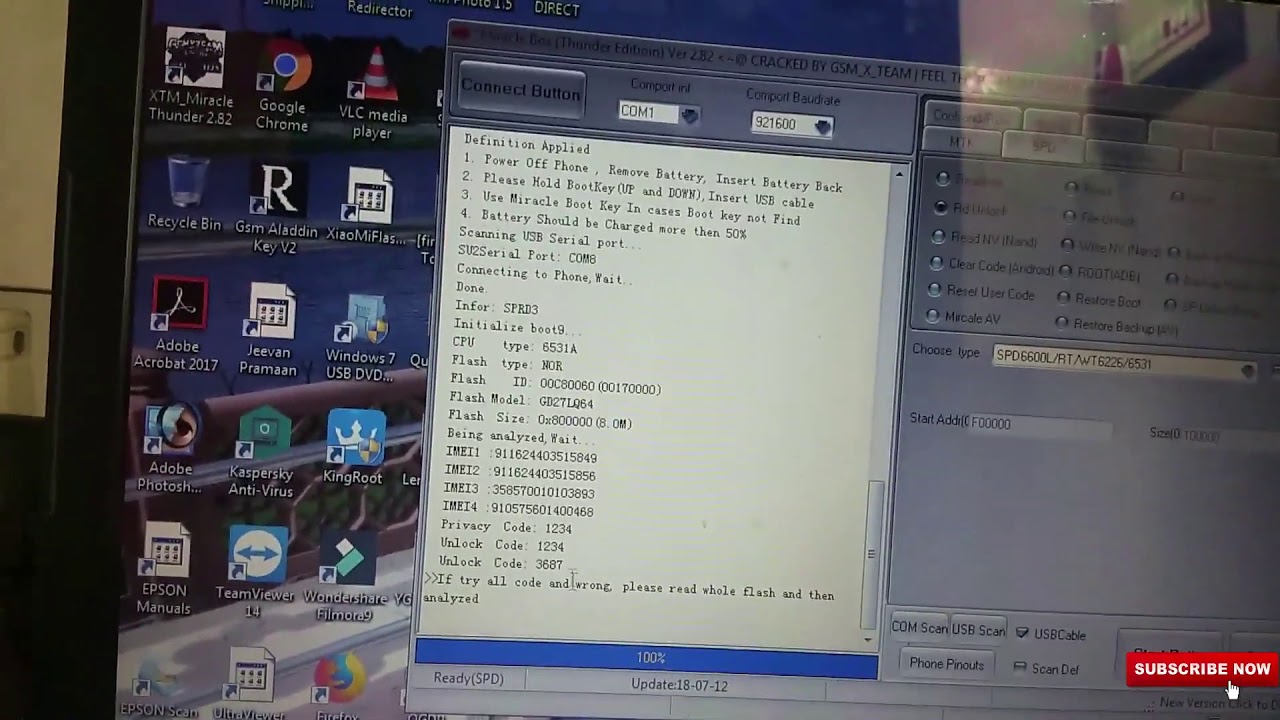The image size is (1280, 720).
Task: Click the log line Unlock Code: 3687
Action: [501, 563]
